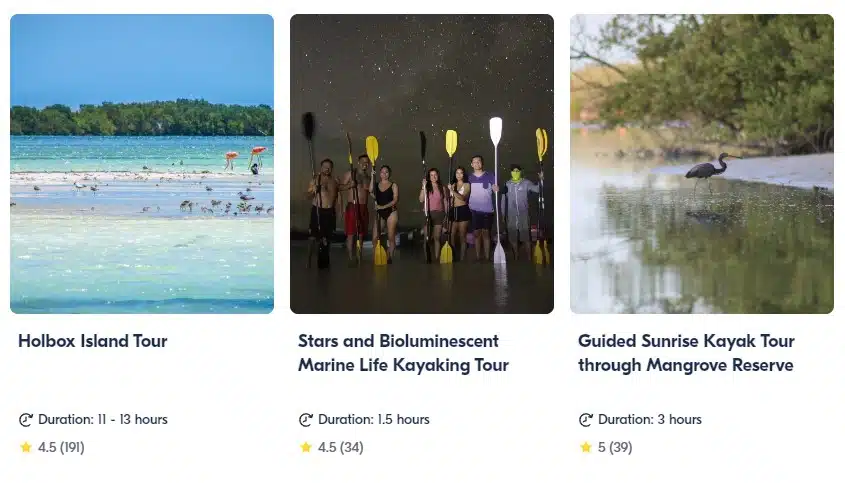Select the 5 (39) rating text
This screenshot has width=845, height=483.
click(x=615, y=447)
